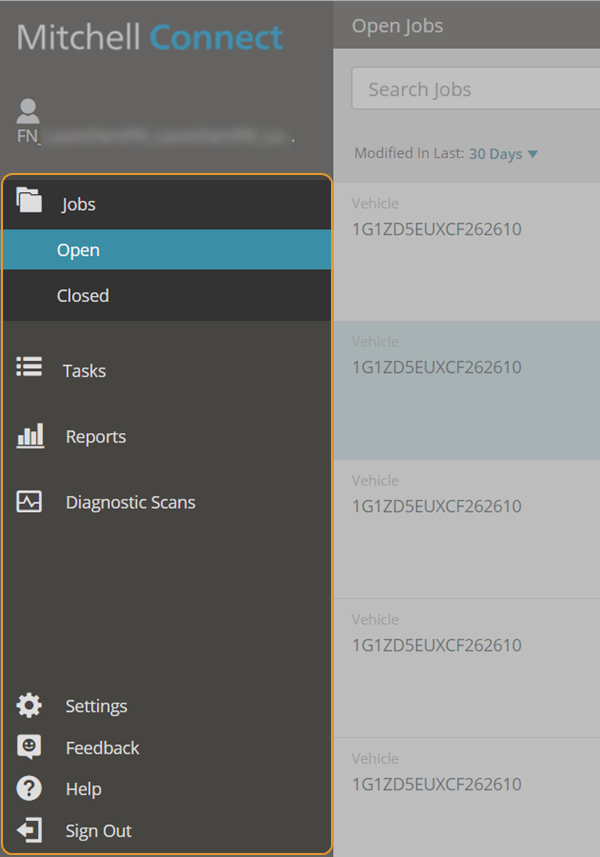
Task: Expand the 30 Days filter dropdown
Action: (x=503, y=154)
